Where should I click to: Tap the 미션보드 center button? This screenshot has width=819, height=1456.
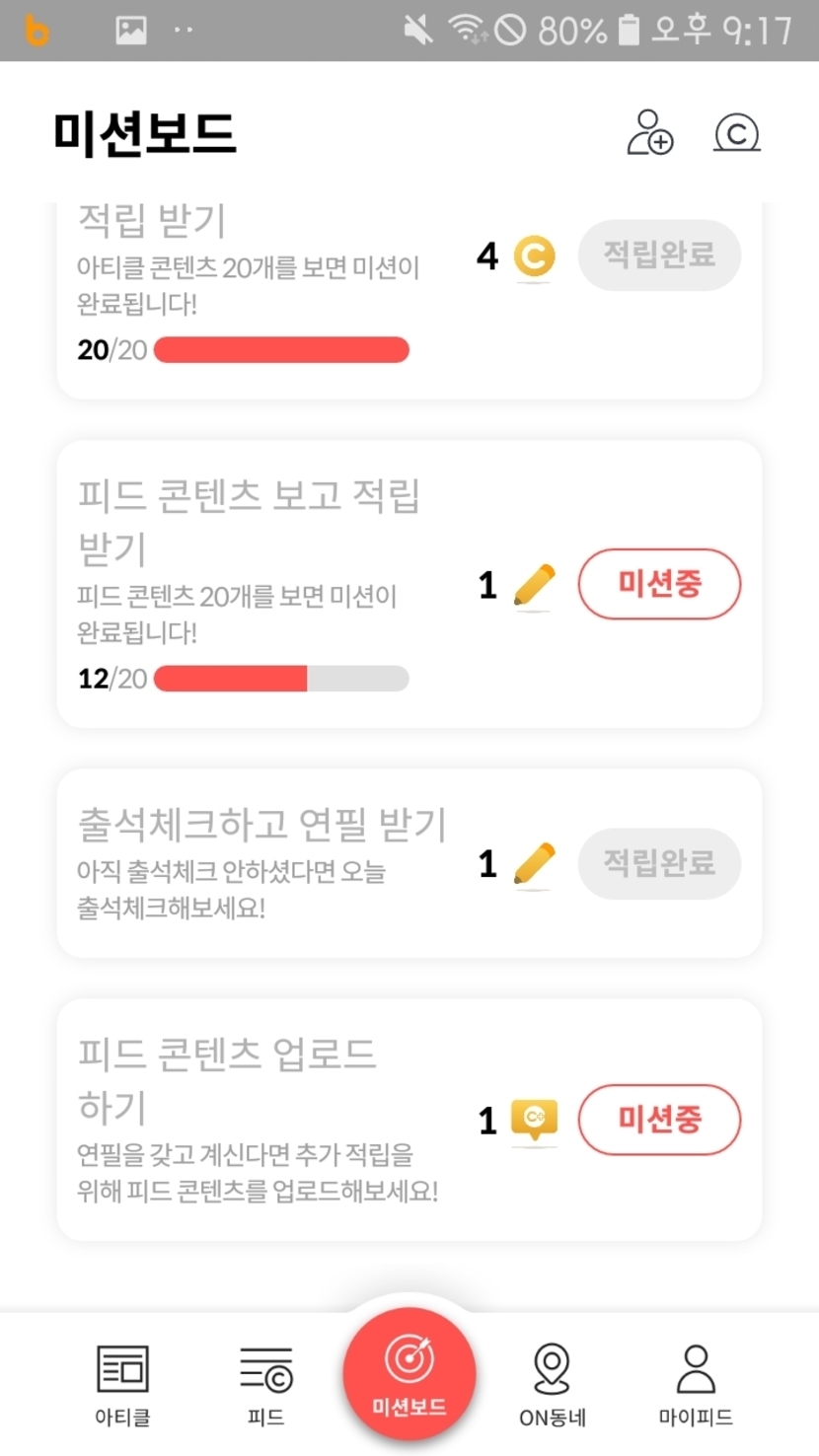[x=409, y=1375]
